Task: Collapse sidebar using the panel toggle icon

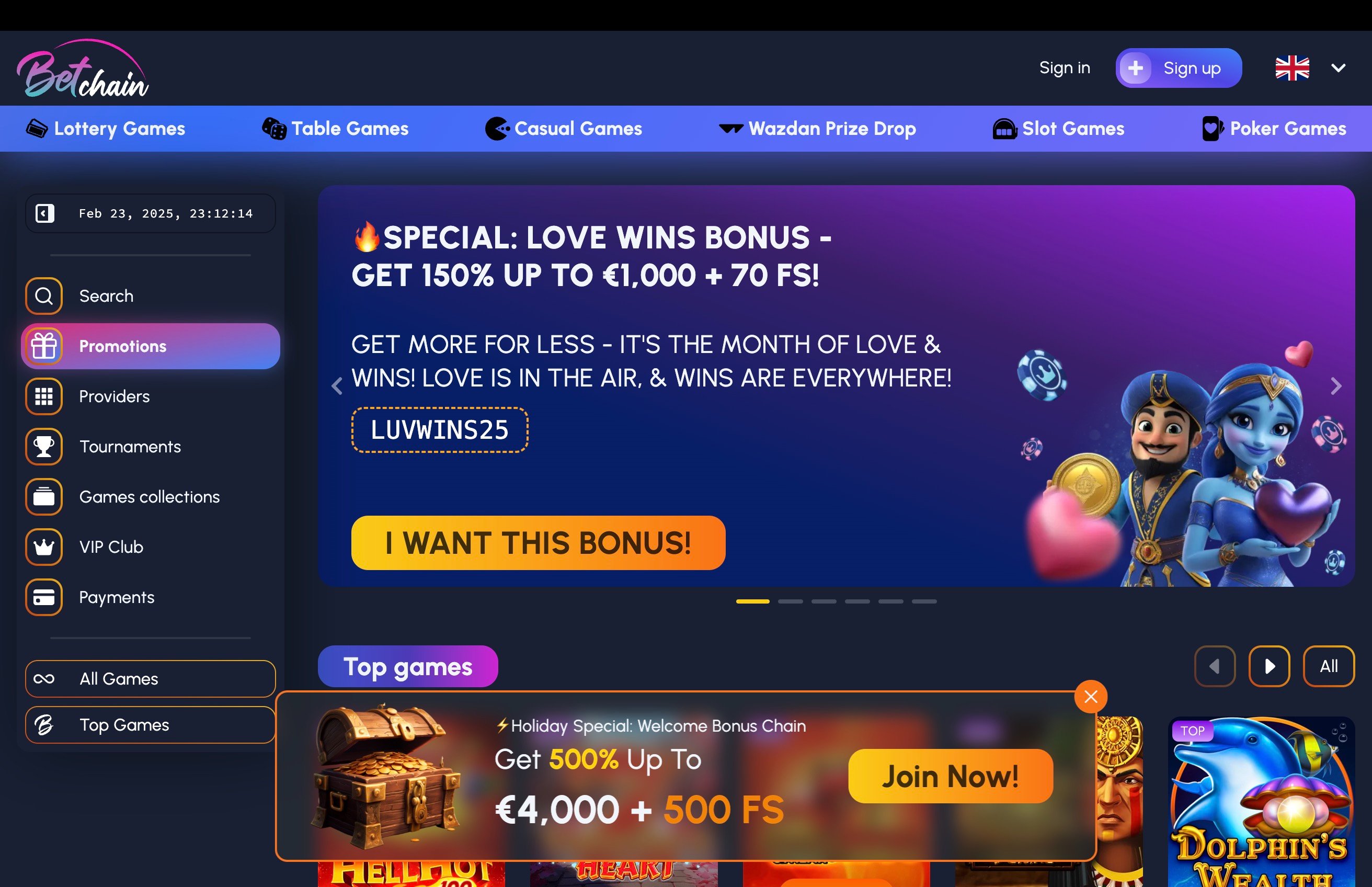Action: (x=44, y=213)
